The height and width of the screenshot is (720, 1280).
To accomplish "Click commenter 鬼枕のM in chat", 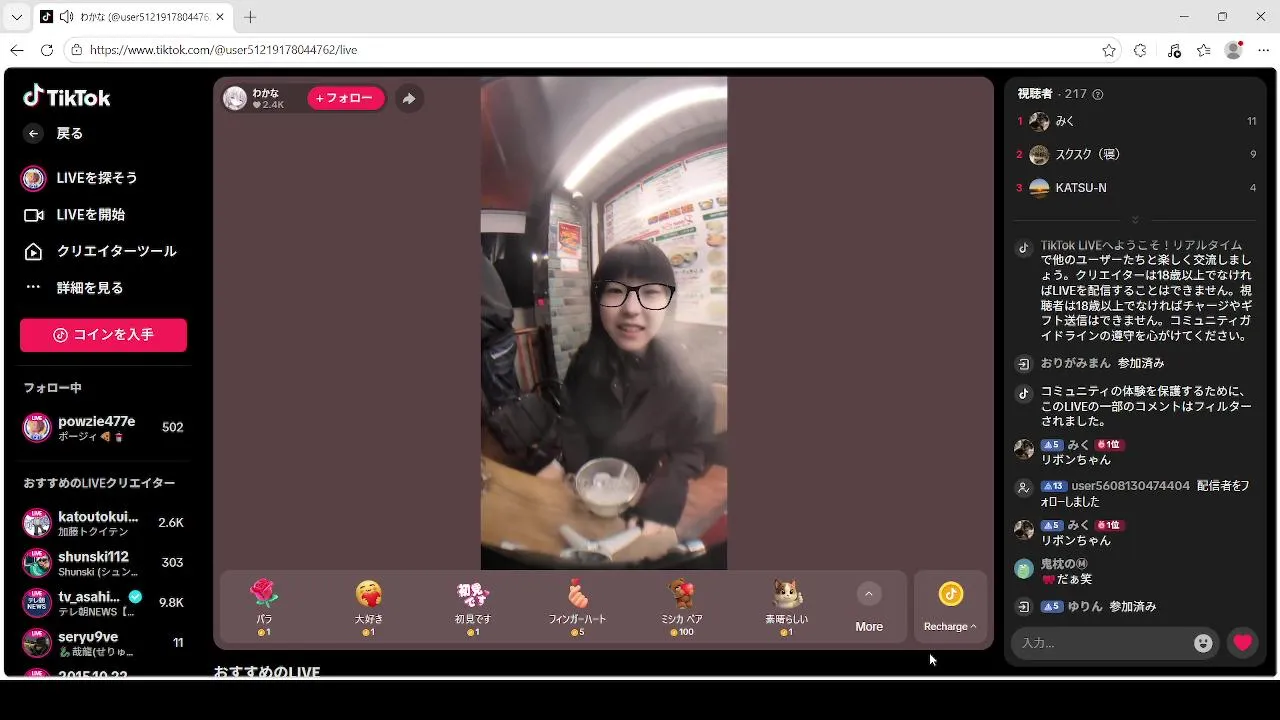I will coord(1064,564).
